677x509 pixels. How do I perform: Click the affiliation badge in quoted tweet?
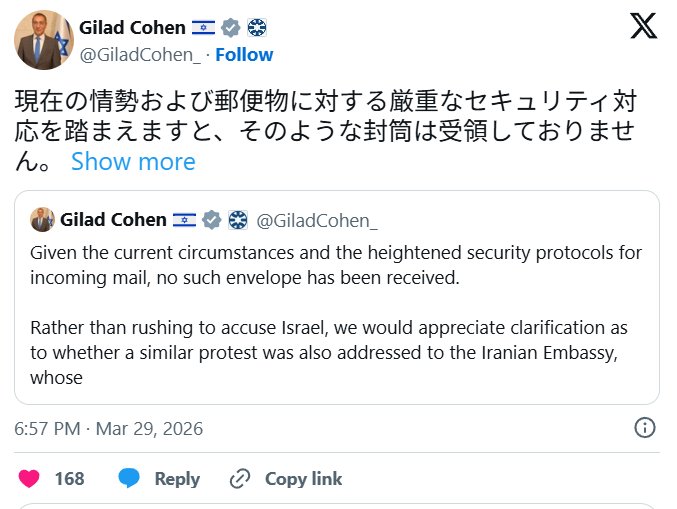(x=238, y=220)
